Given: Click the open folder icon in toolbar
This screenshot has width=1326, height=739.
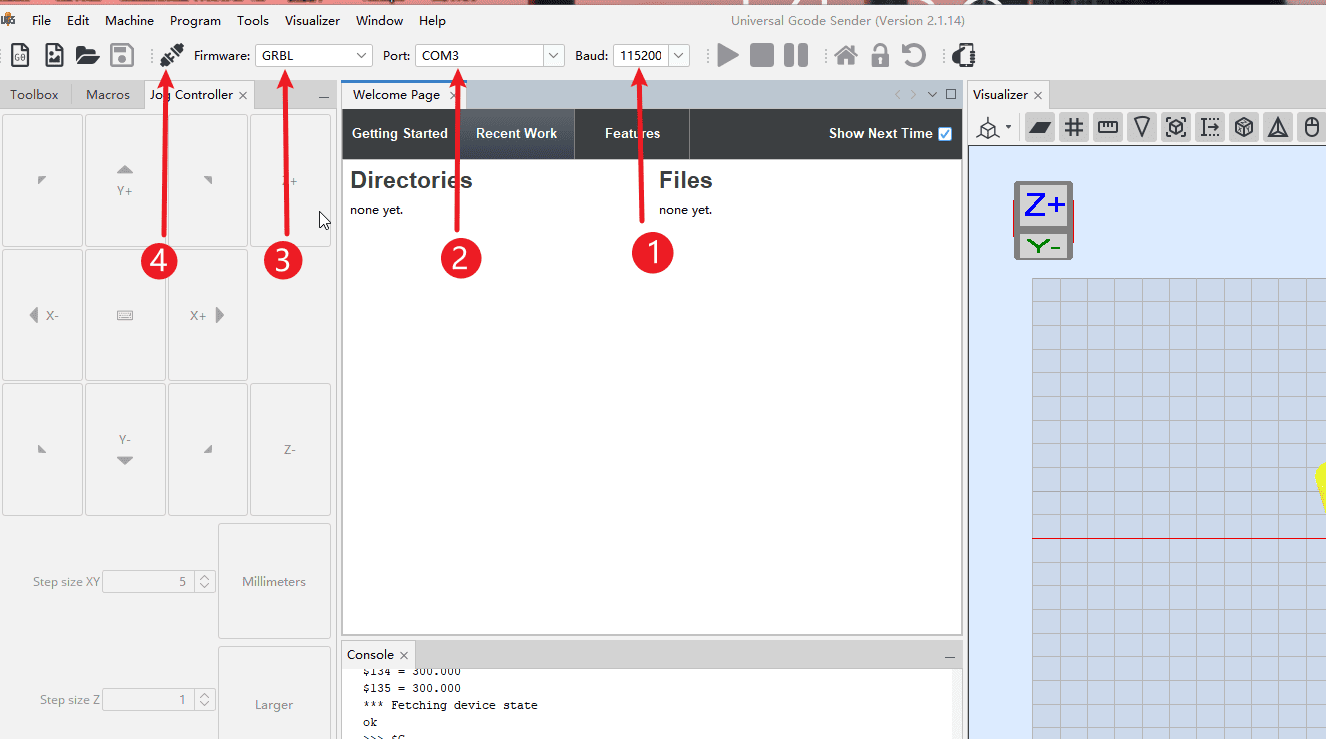Looking at the screenshot, I should [x=88, y=56].
